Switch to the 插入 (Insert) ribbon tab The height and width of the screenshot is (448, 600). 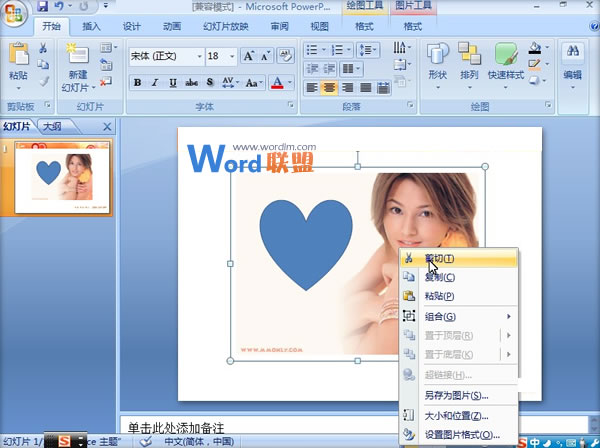click(91, 26)
